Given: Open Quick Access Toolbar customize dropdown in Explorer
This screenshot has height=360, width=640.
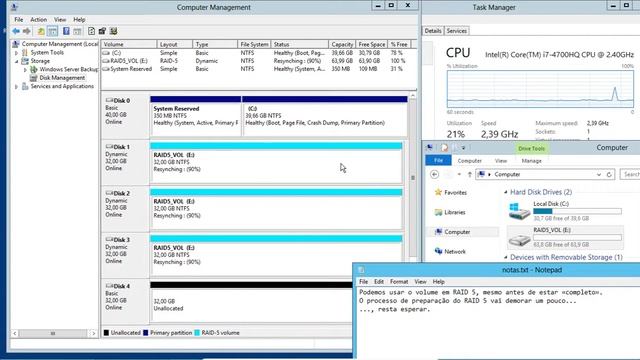Looking at the screenshot, I should tap(463, 148).
